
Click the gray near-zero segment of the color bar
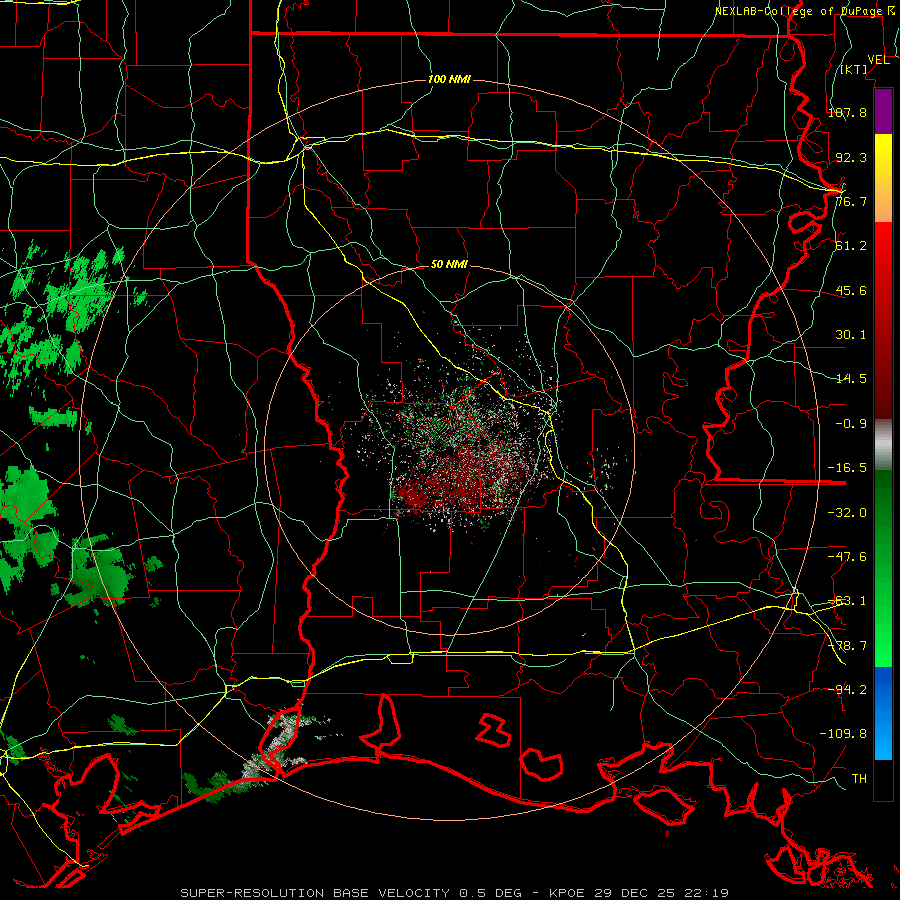[x=883, y=445]
